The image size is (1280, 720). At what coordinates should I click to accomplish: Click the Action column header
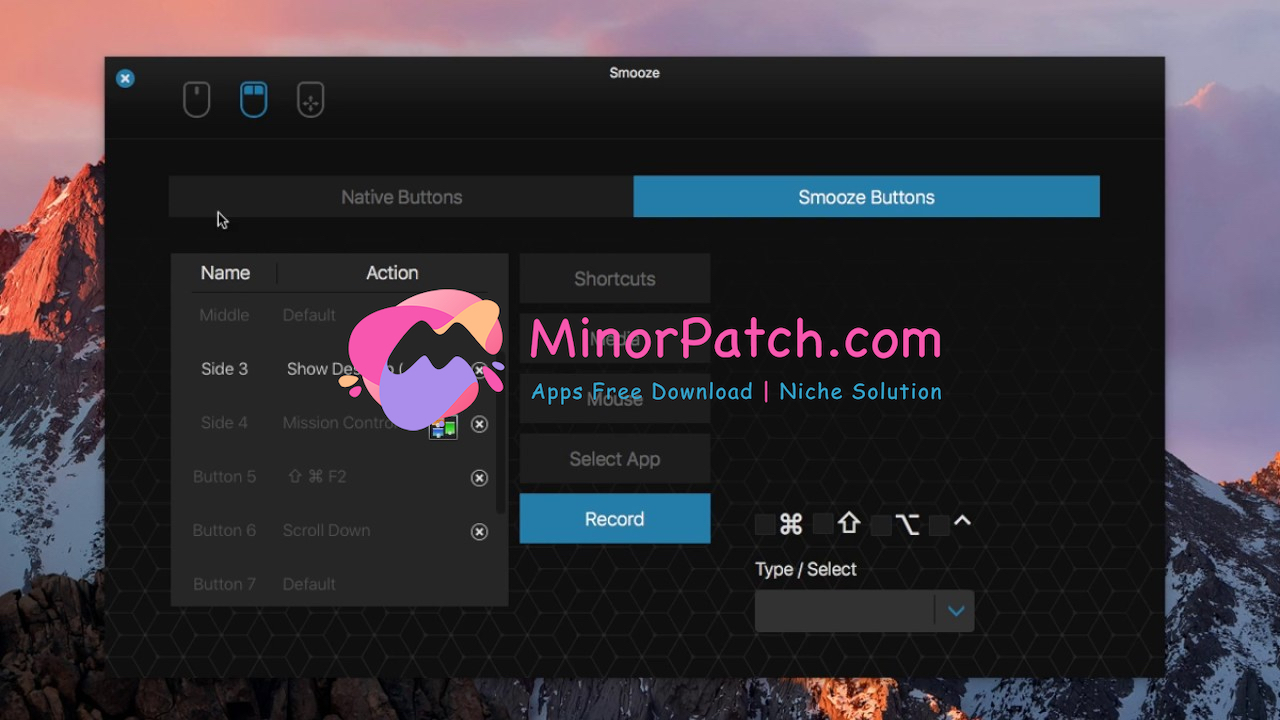point(392,273)
